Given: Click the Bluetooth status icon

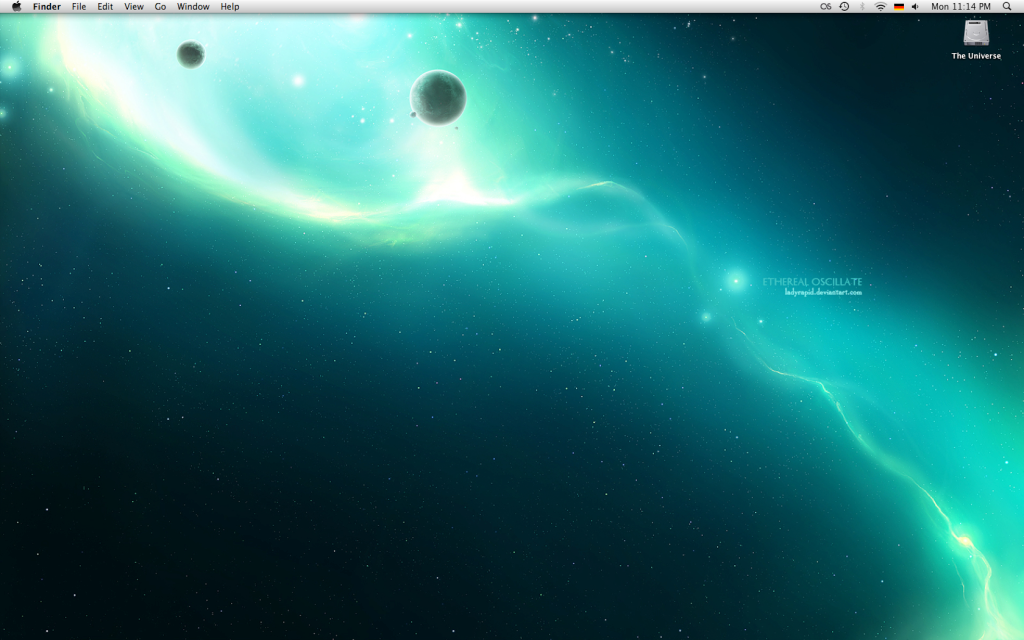Looking at the screenshot, I should 862,7.
